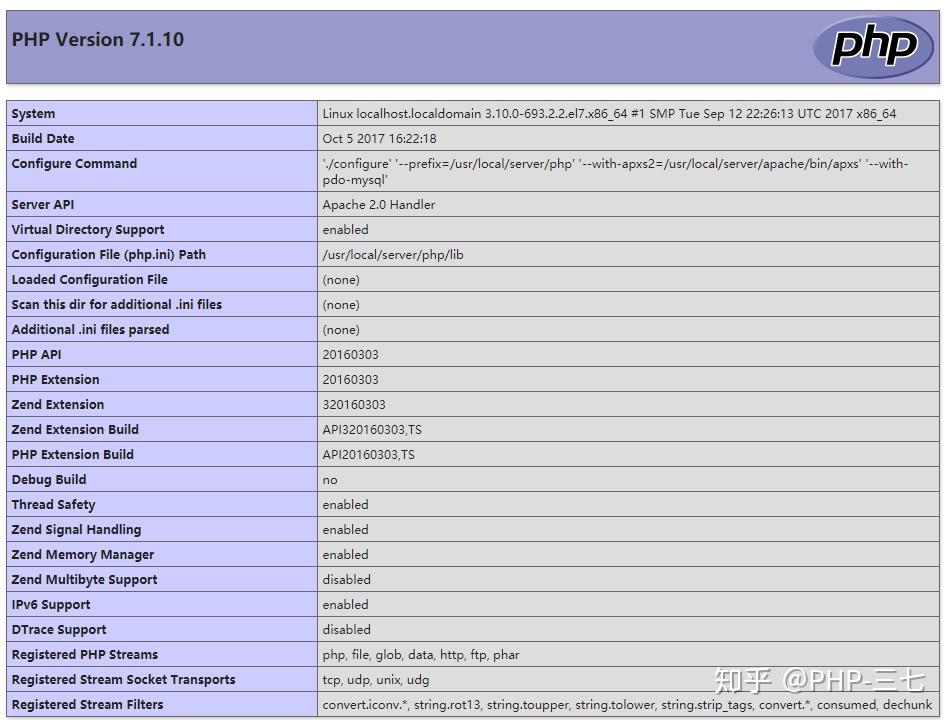Click the Configuration File (php.ini) Path label
Image resolution: width=950 pixels, height=720 pixels.
[x=110, y=254]
